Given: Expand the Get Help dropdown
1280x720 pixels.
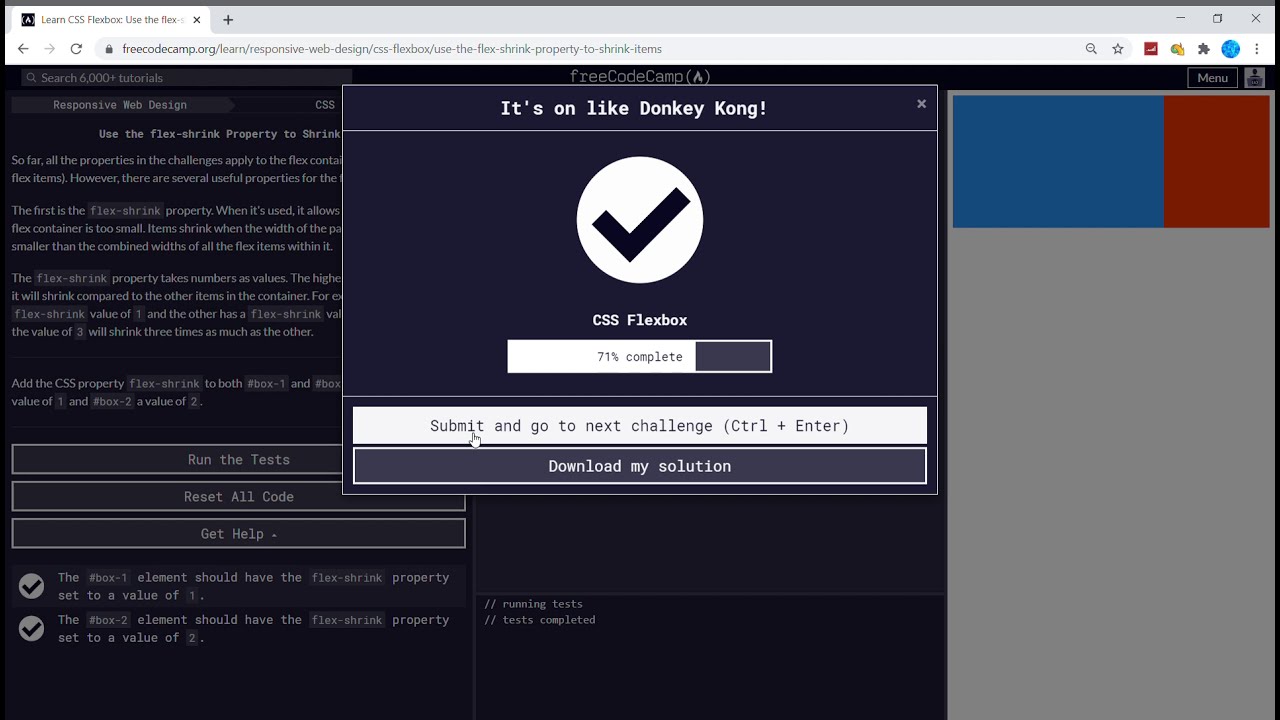Looking at the screenshot, I should pyautogui.click(x=238, y=534).
